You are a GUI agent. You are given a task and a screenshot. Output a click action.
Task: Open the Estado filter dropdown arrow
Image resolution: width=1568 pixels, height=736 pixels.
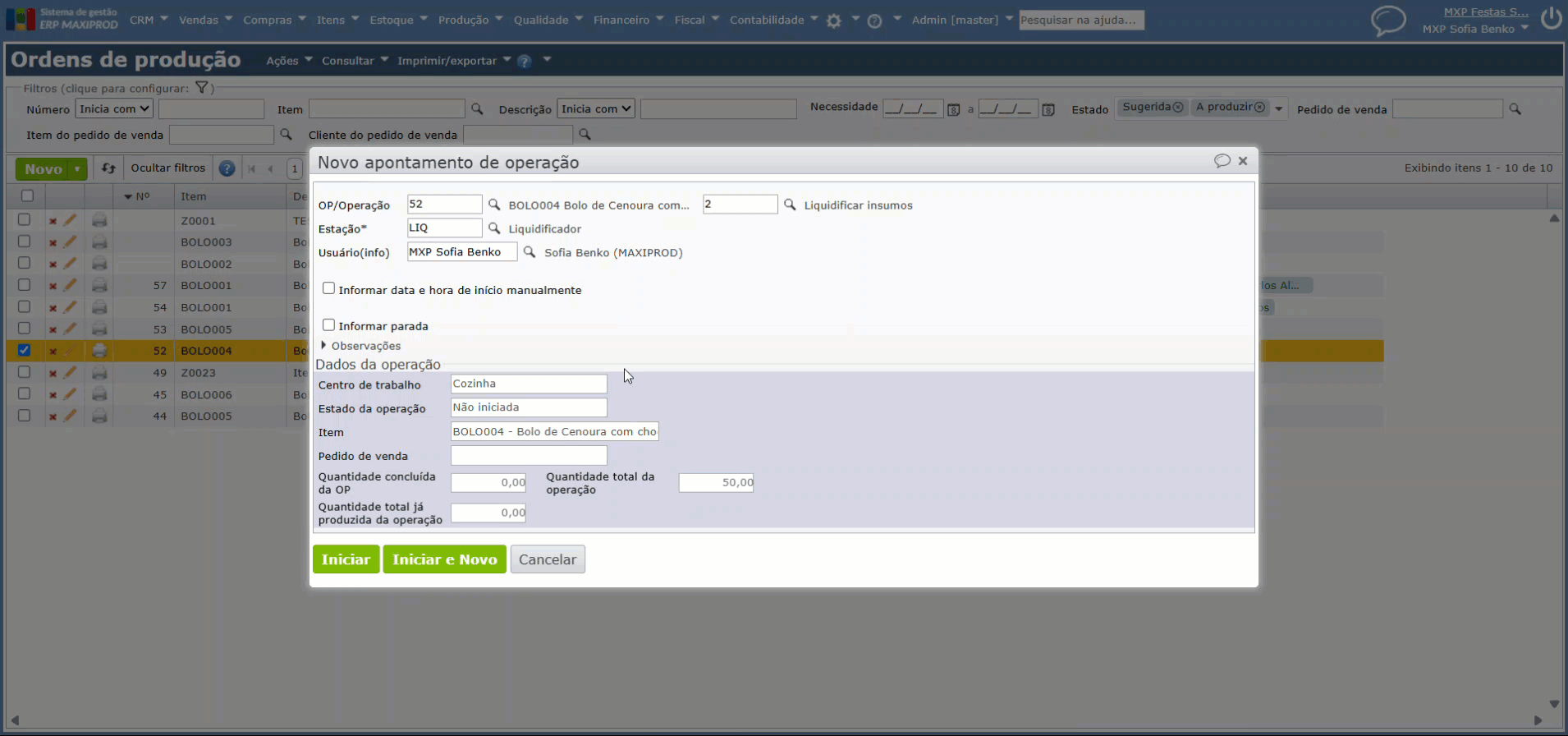1278,109
